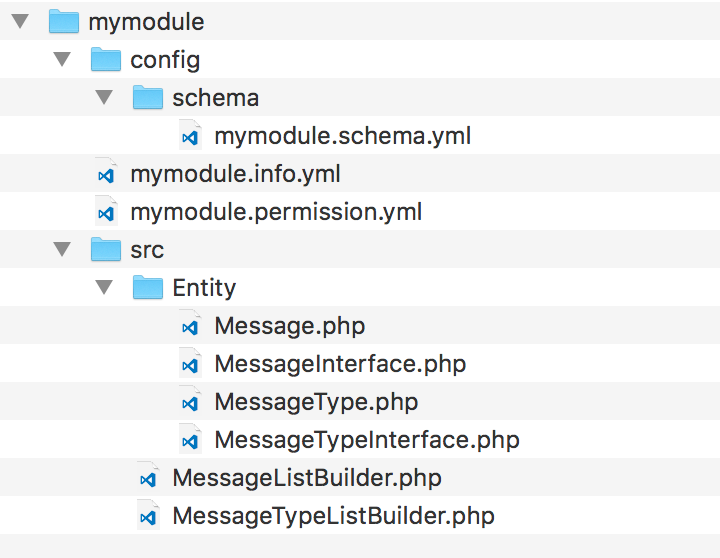Collapse the schema folder disclosure triangle
The height and width of the screenshot is (558, 720).
(104, 98)
